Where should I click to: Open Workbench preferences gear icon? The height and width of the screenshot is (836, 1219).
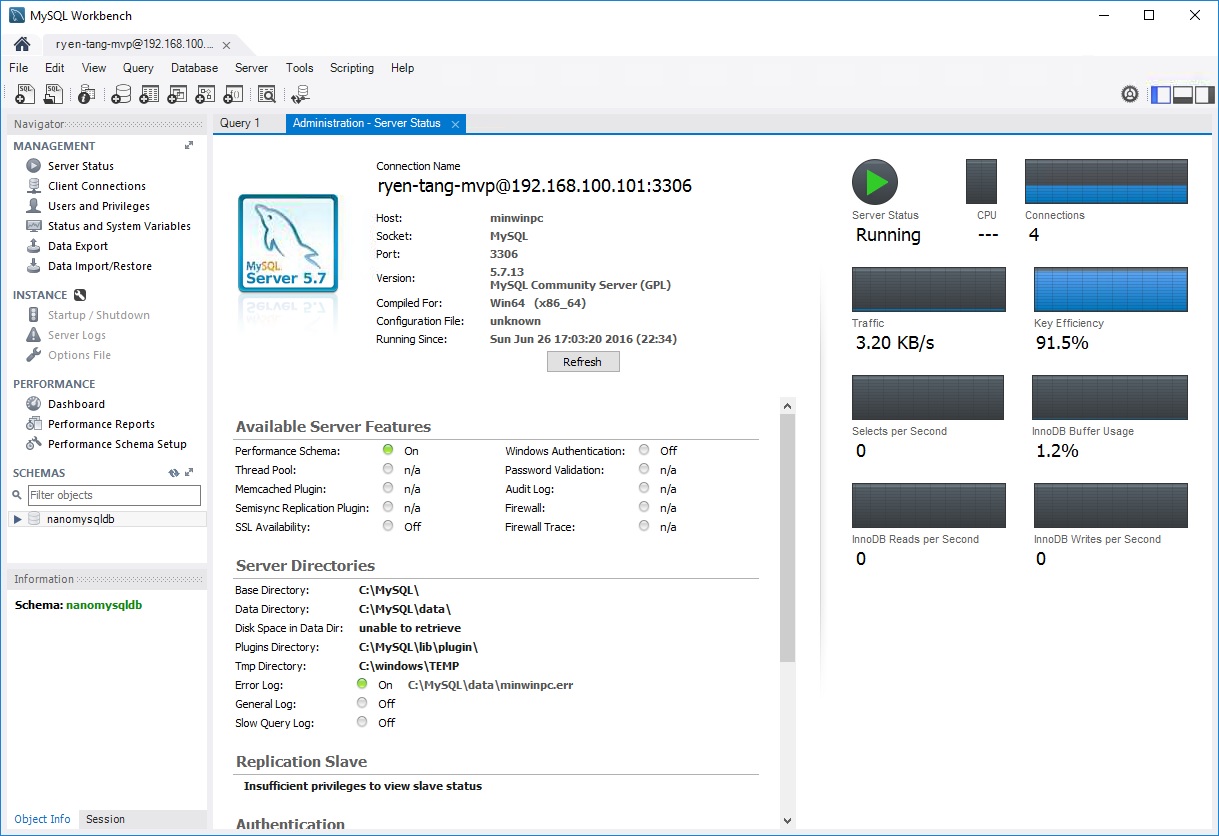pyautogui.click(x=1130, y=94)
